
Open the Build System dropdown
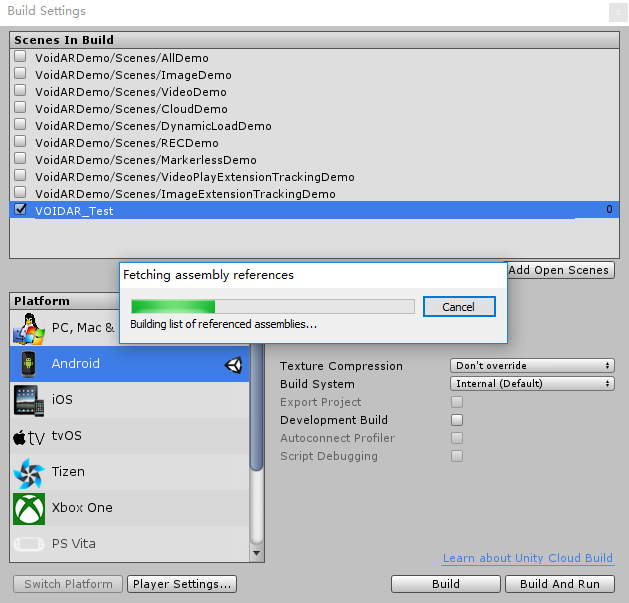(532, 384)
